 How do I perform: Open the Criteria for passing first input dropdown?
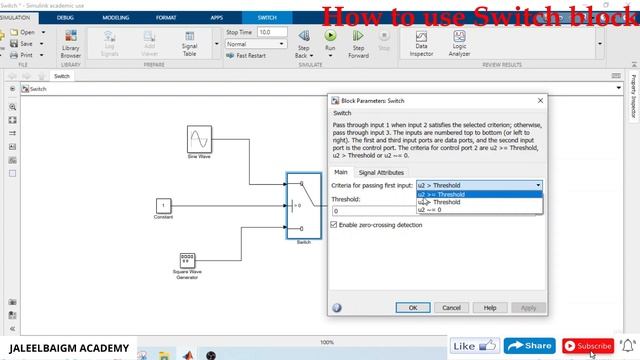479,185
